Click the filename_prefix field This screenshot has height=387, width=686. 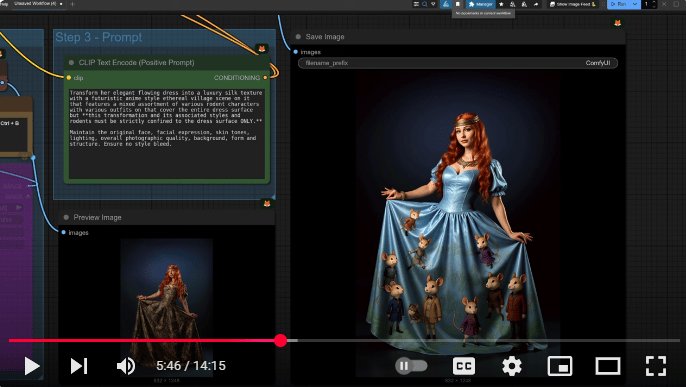click(x=458, y=63)
